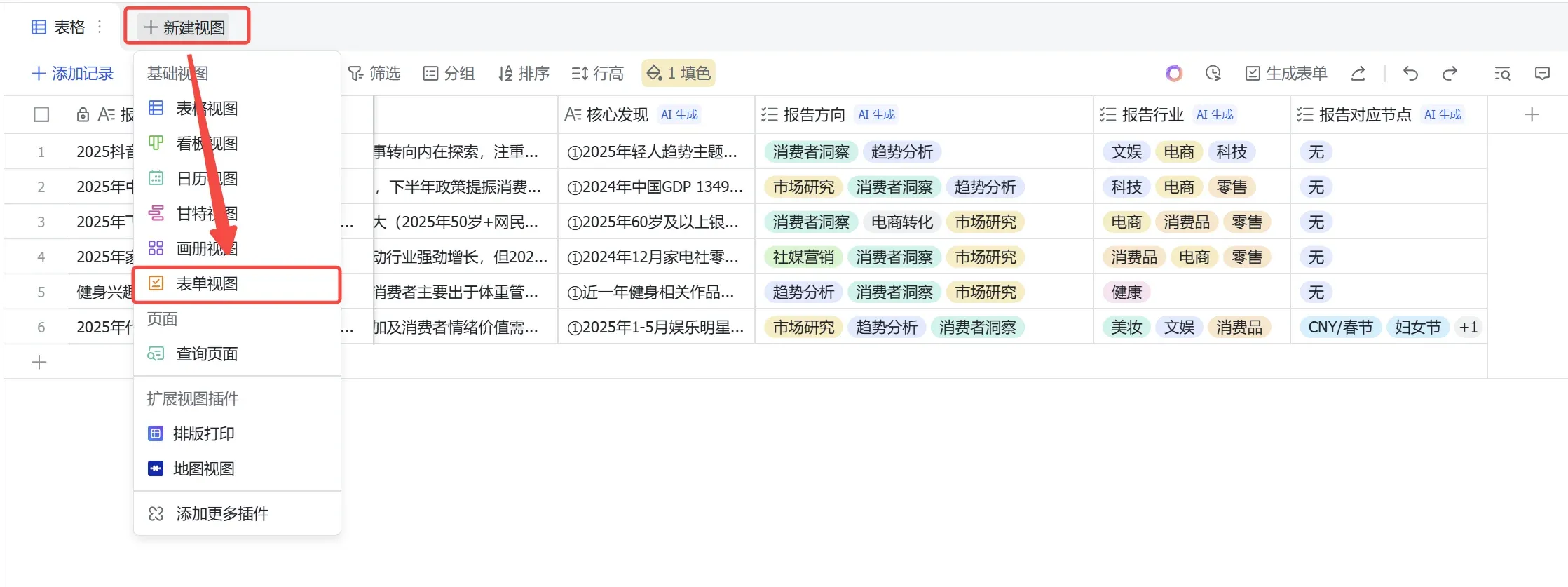Select 看板视图 from the view menu
This screenshot has height=587, width=1568.
tap(237, 144)
